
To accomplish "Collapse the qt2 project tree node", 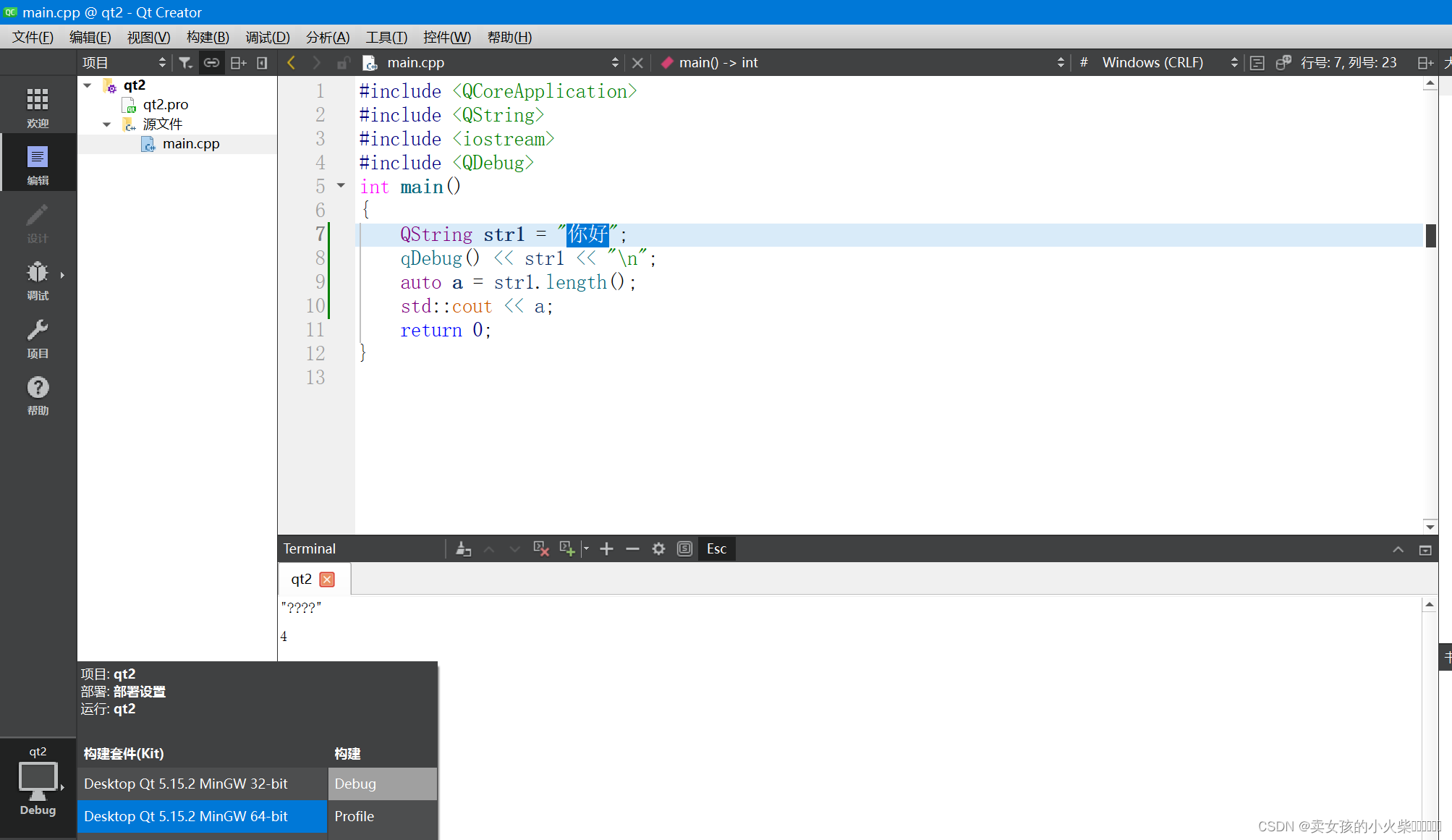I will pyautogui.click(x=88, y=85).
